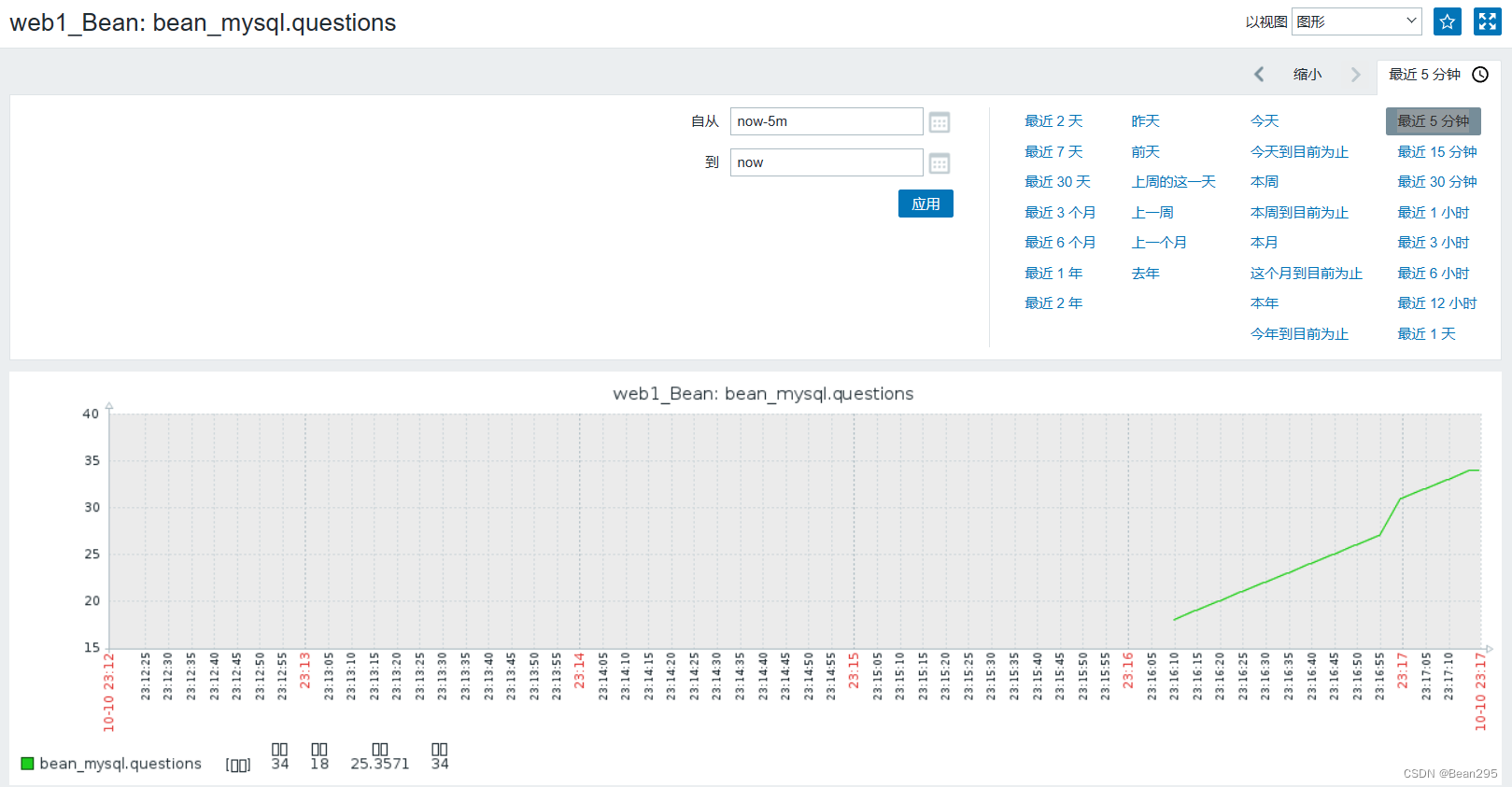The width and height of the screenshot is (1512, 787).
Task: Toggle fullscreen mode icon
Action: 1488,21
